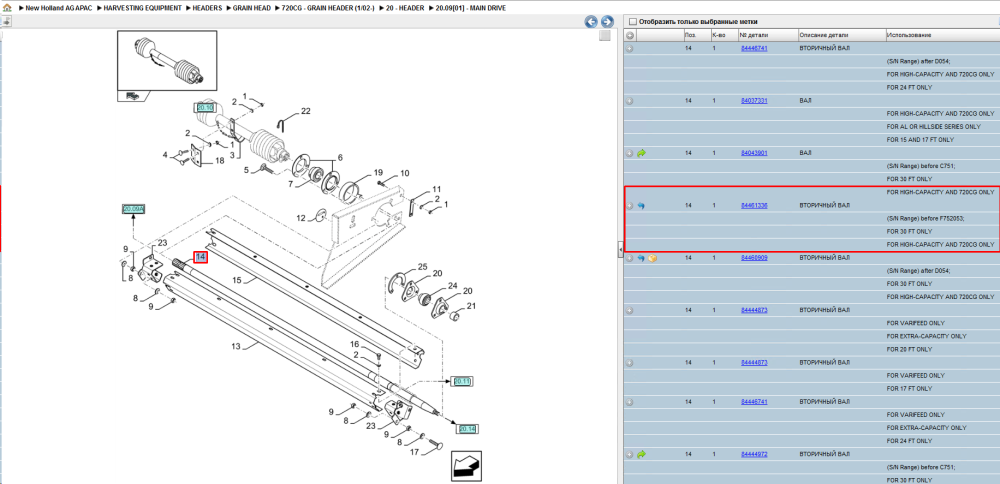Open part number link 84461336

point(754,205)
